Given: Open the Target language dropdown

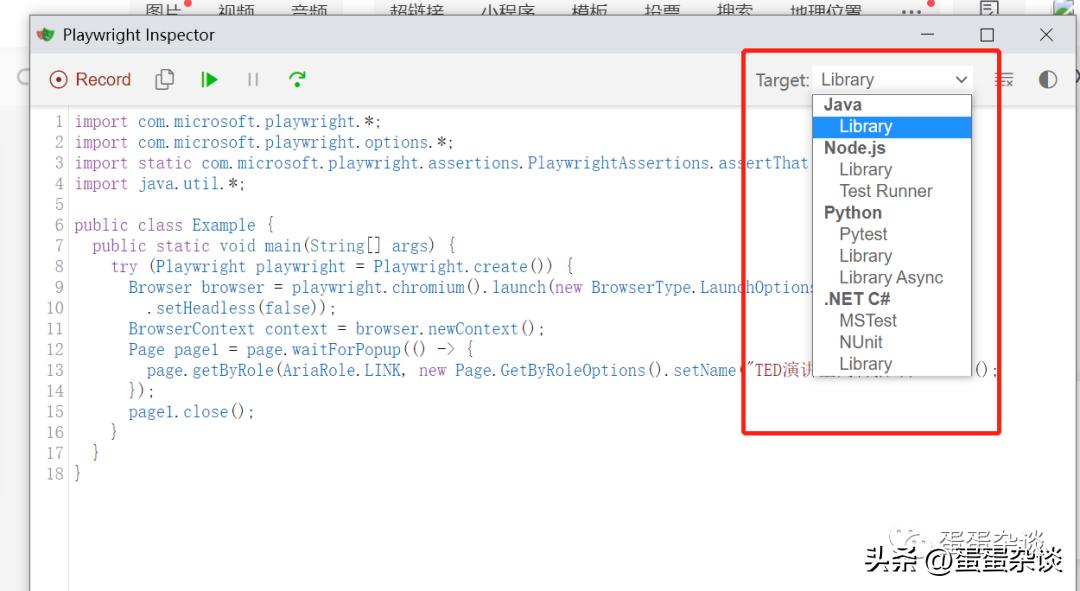Looking at the screenshot, I should [893, 80].
